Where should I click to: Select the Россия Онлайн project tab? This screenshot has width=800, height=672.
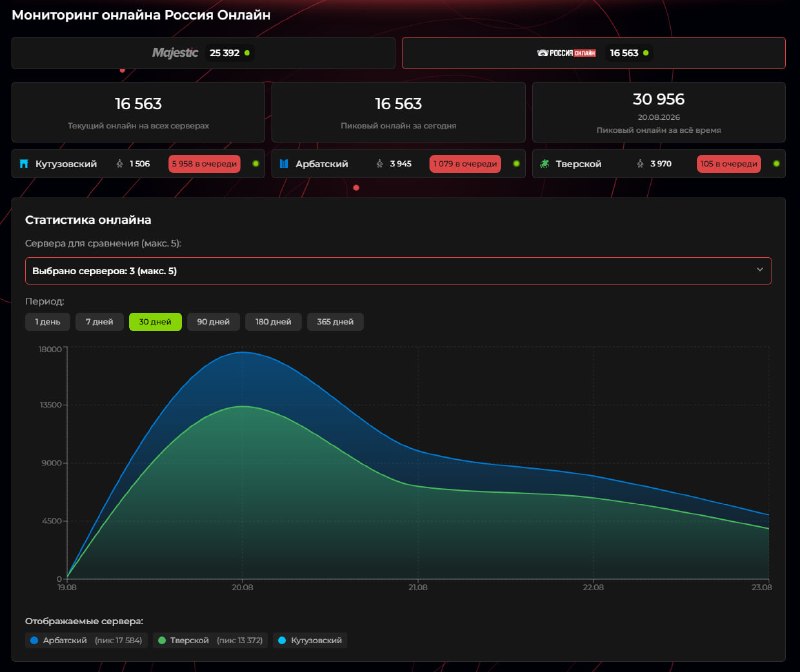(594, 53)
